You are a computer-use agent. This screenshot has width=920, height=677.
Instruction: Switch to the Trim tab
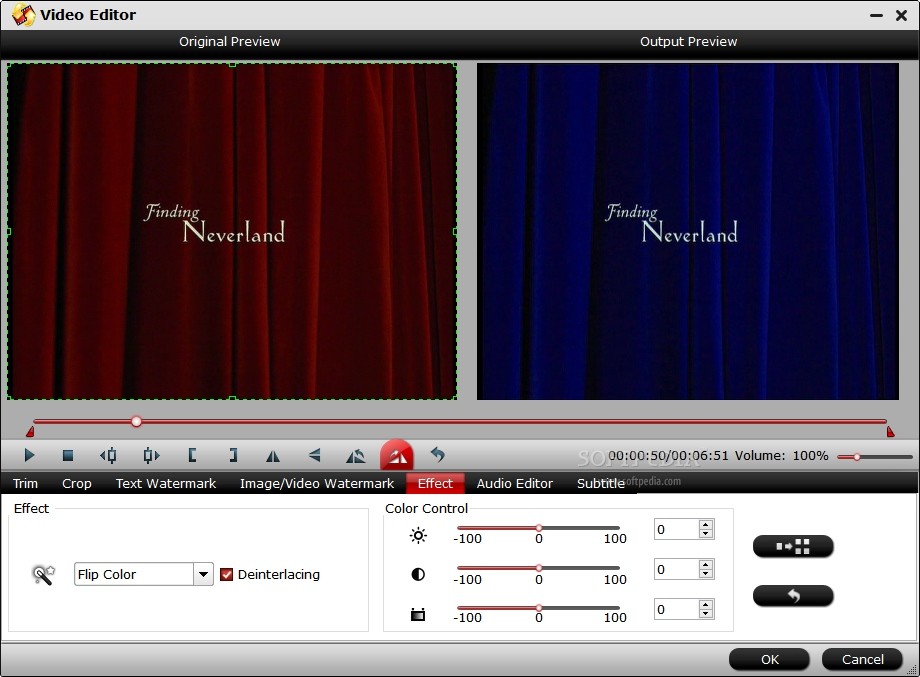click(x=25, y=483)
